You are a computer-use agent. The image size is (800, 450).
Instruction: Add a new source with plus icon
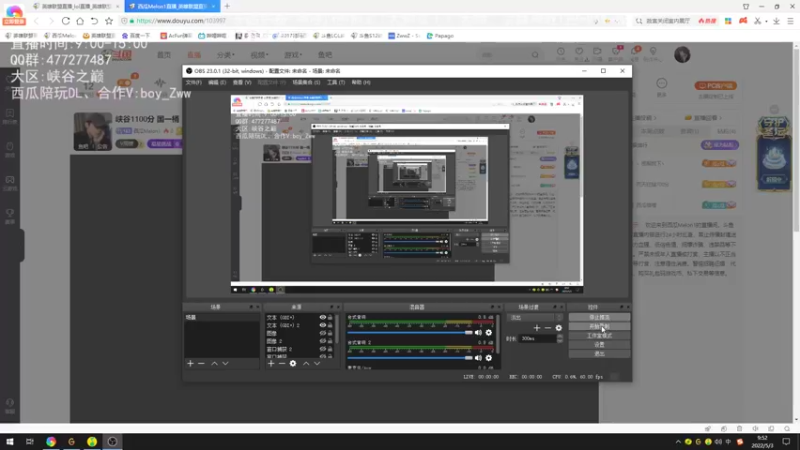click(271, 363)
